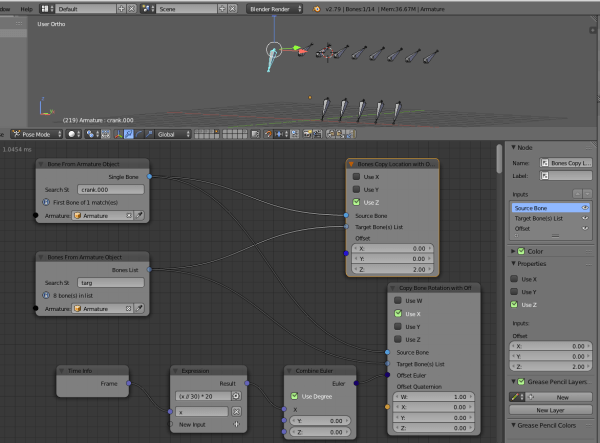Click the eyedropper next to crank.000 Armature field
The width and height of the screenshot is (600, 443).
140,214
